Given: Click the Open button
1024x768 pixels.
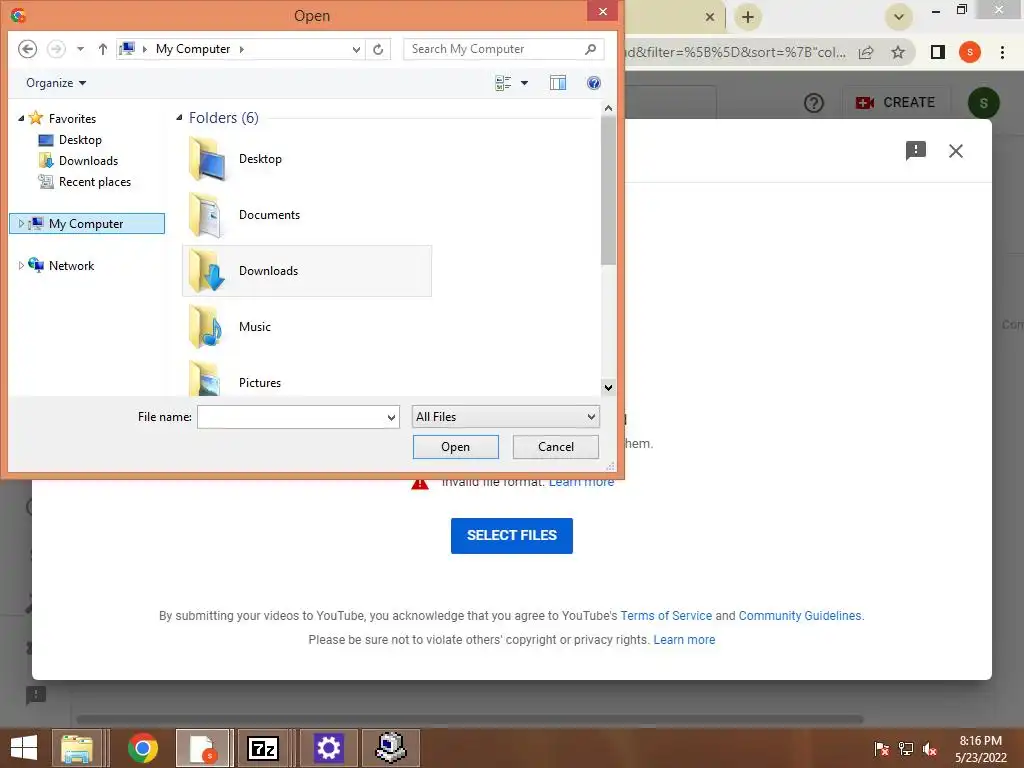Looking at the screenshot, I should coord(456,447).
